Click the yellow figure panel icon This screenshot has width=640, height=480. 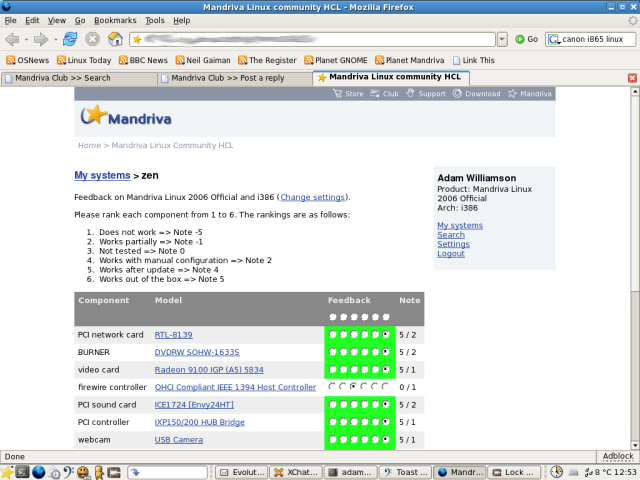coord(99,472)
